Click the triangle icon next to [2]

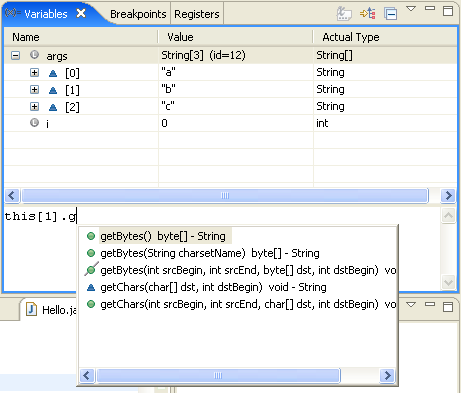53,107
